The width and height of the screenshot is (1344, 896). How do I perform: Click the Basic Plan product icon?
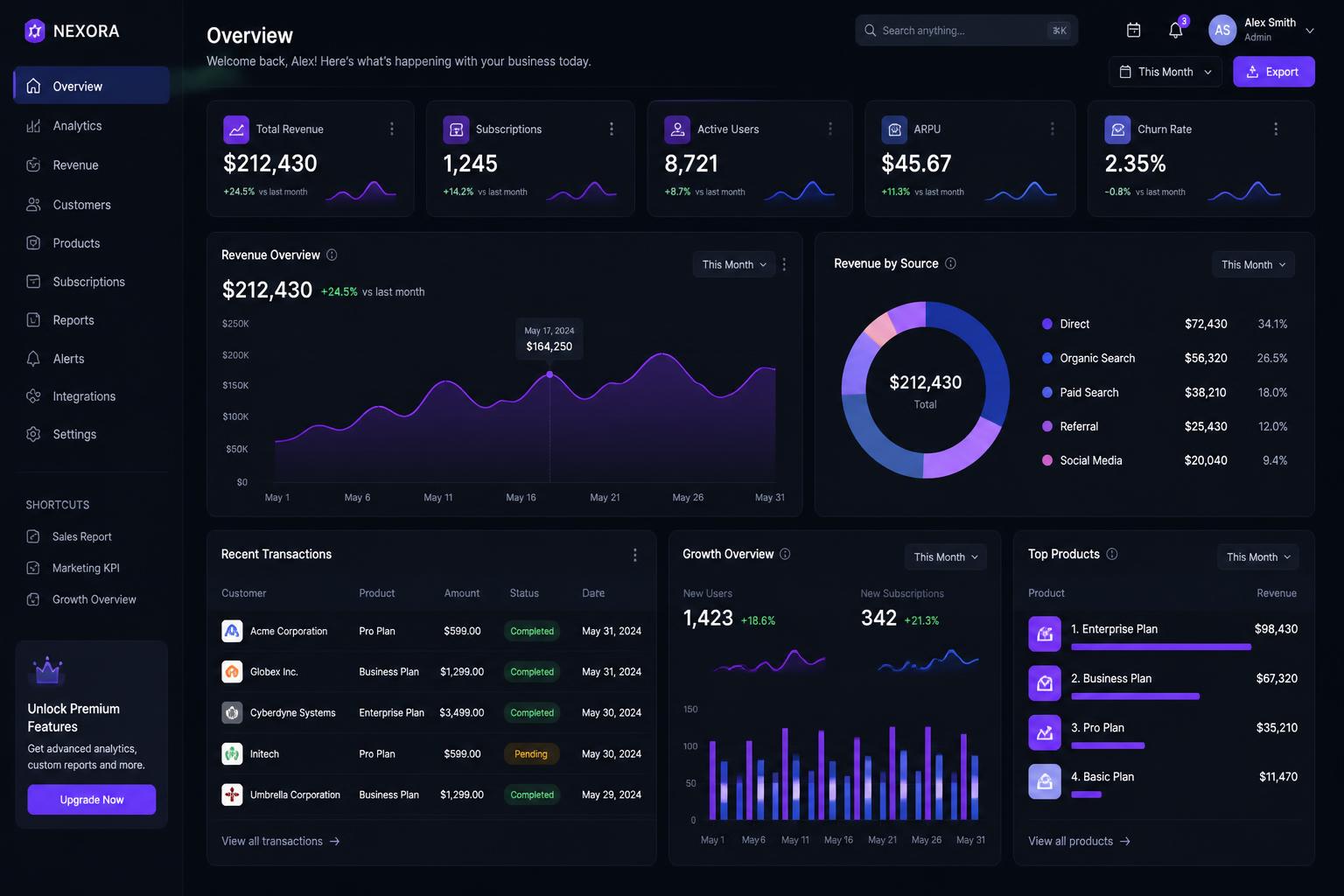[1045, 782]
